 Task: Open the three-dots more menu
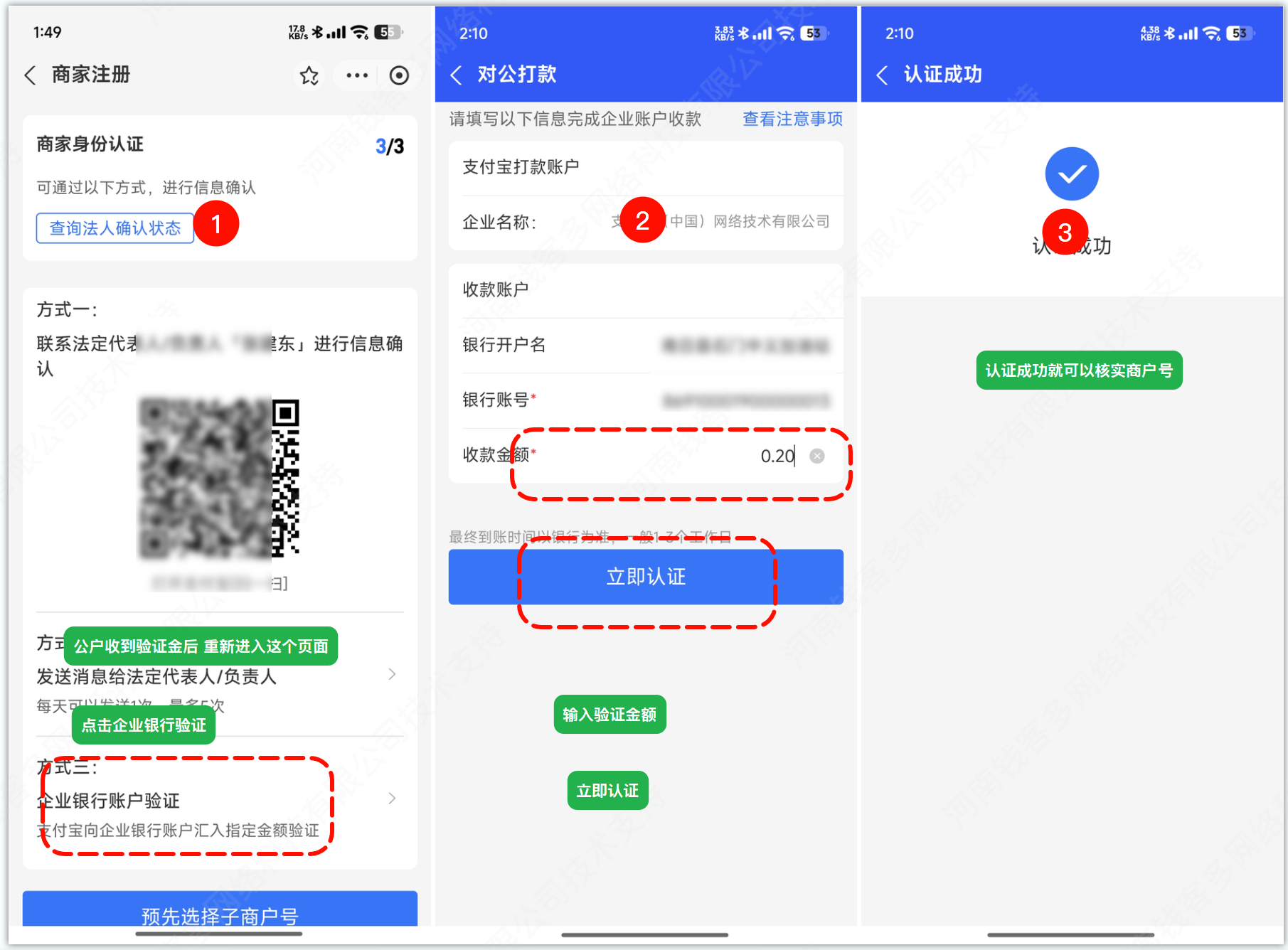(356, 75)
